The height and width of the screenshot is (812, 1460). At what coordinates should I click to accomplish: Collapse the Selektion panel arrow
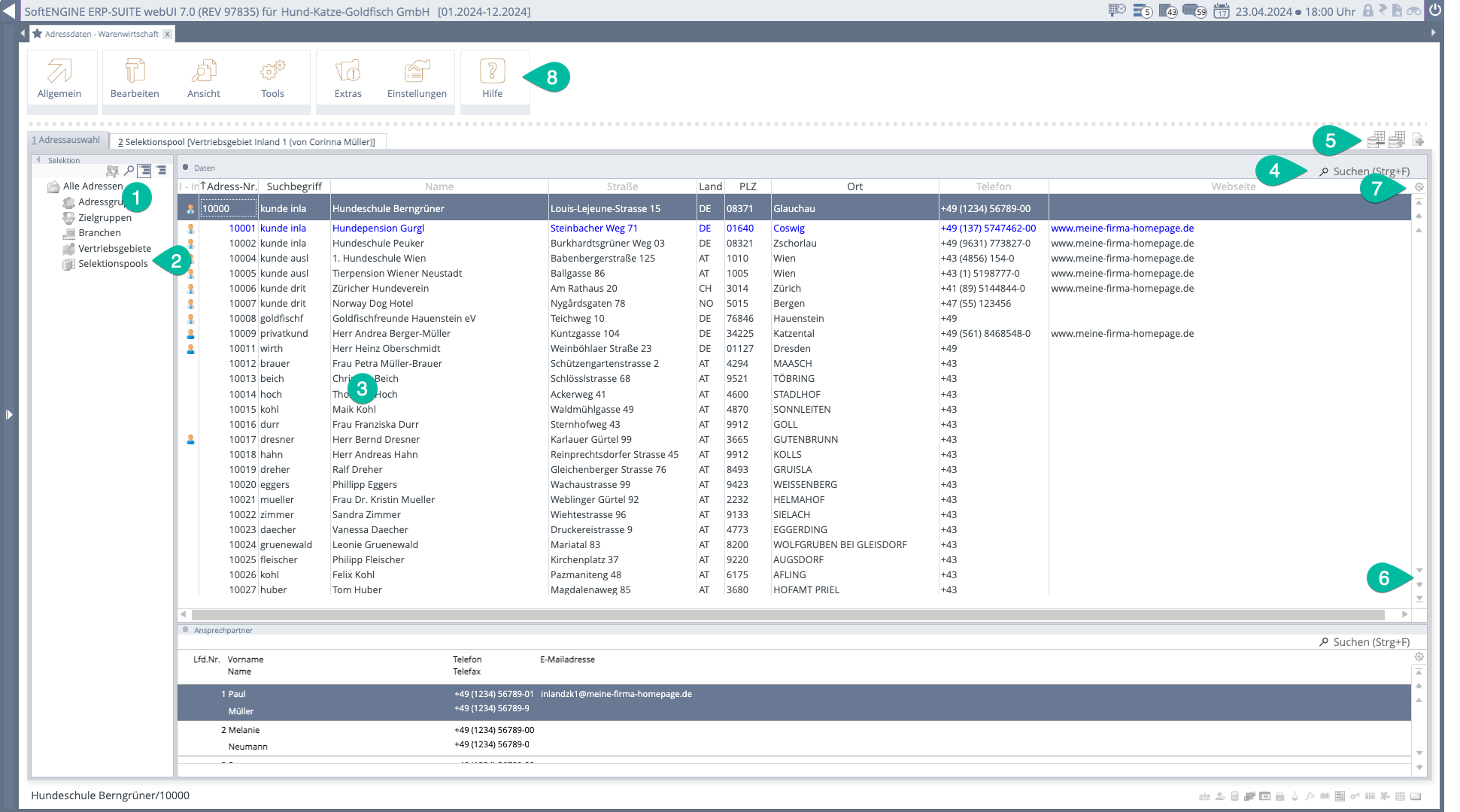[39, 160]
